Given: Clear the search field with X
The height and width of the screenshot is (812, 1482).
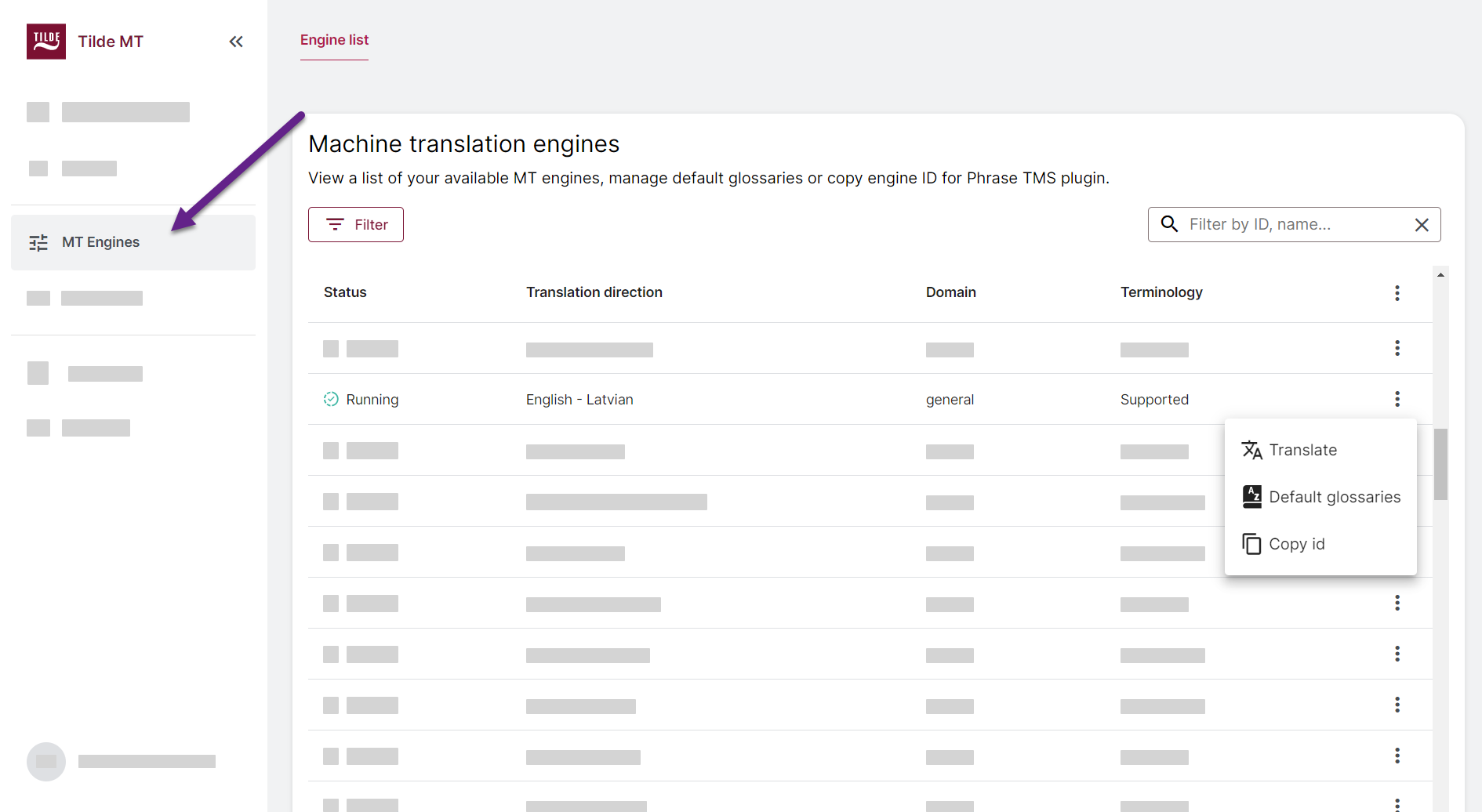Looking at the screenshot, I should (1422, 225).
